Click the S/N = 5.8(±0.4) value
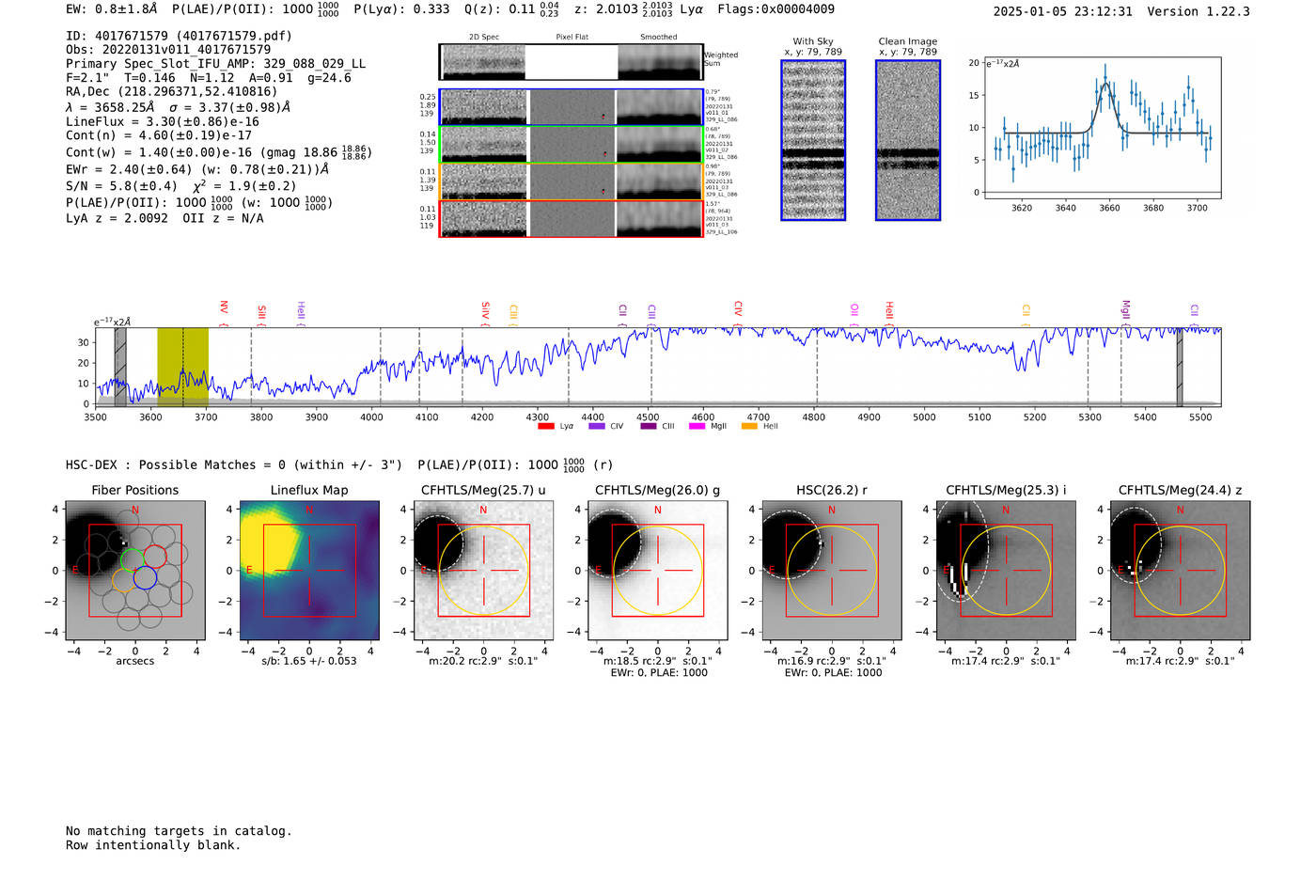This screenshot has width=1316, height=896. pyautogui.click(x=121, y=186)
